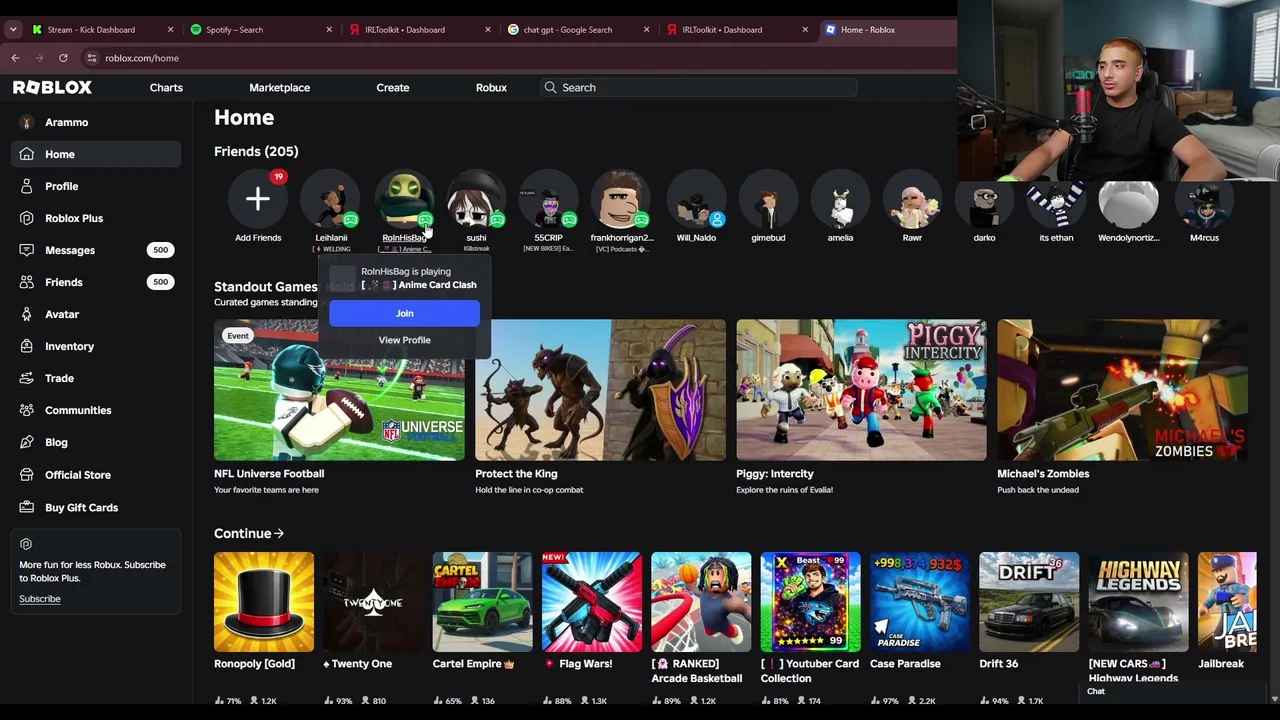Open Inventory from the sidebar
This screenshot has height=720, width=1280.
[x=69, y=346]
